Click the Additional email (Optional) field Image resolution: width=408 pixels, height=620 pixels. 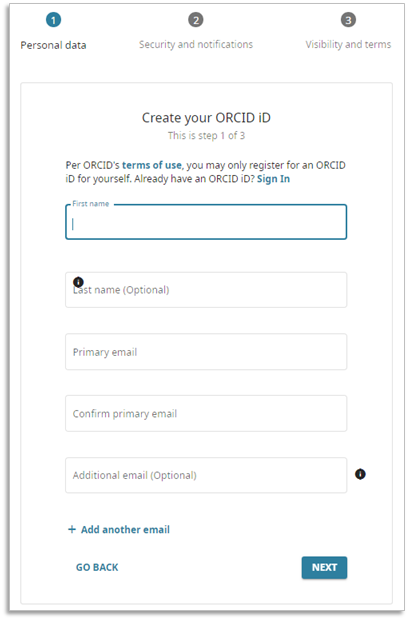[x=206, y=475]
